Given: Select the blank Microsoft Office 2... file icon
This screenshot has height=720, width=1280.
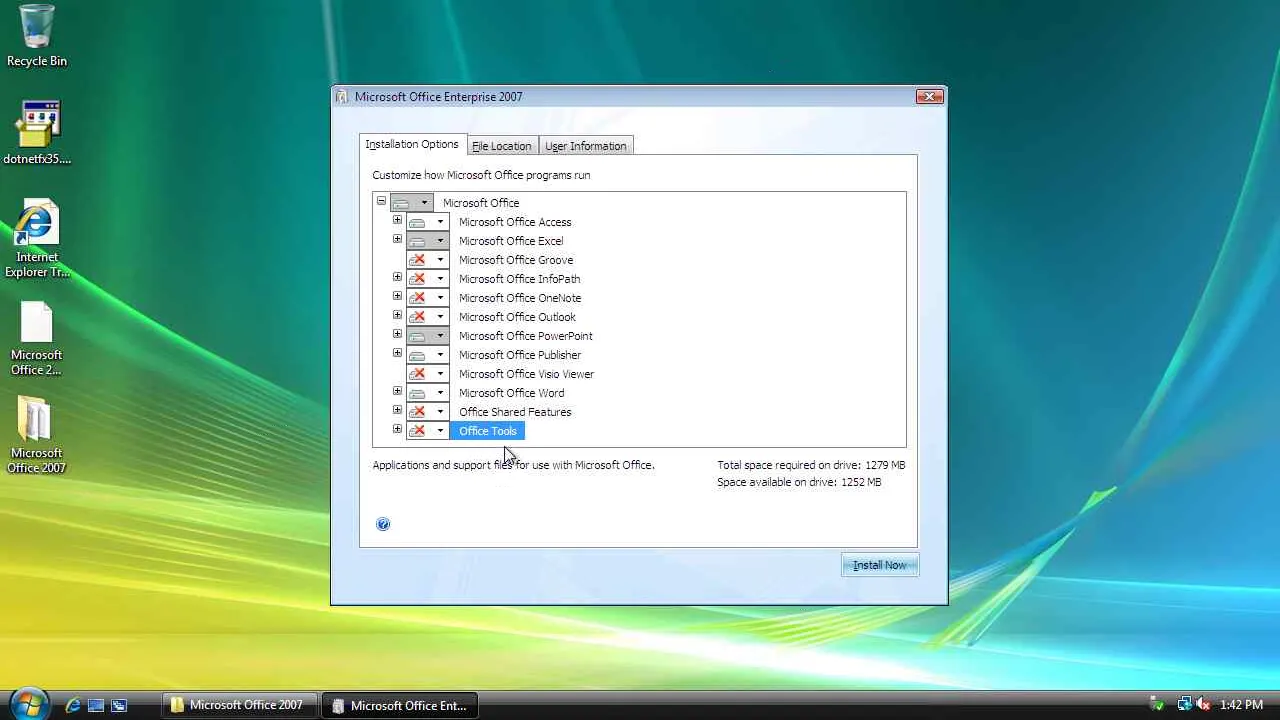Looking at the screenshot, I should click(37, 338).
